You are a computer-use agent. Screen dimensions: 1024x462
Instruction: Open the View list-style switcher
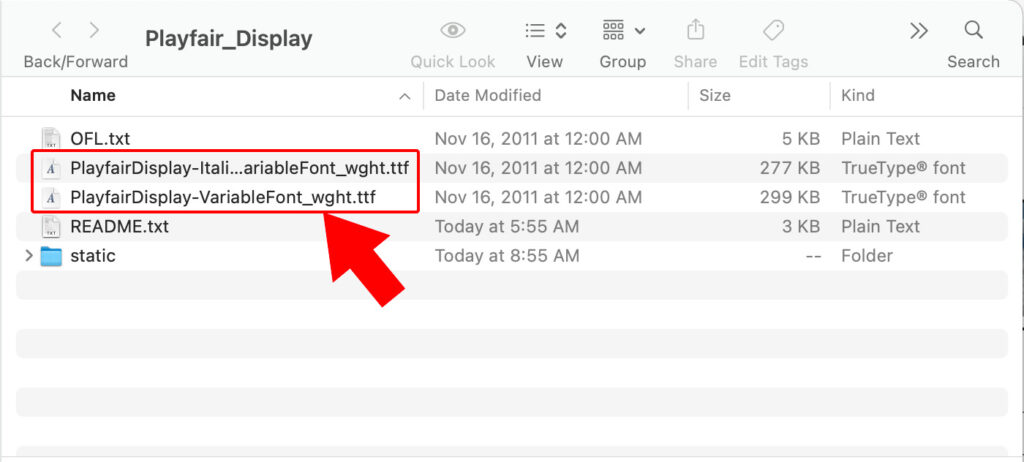[x=545, y=31]
